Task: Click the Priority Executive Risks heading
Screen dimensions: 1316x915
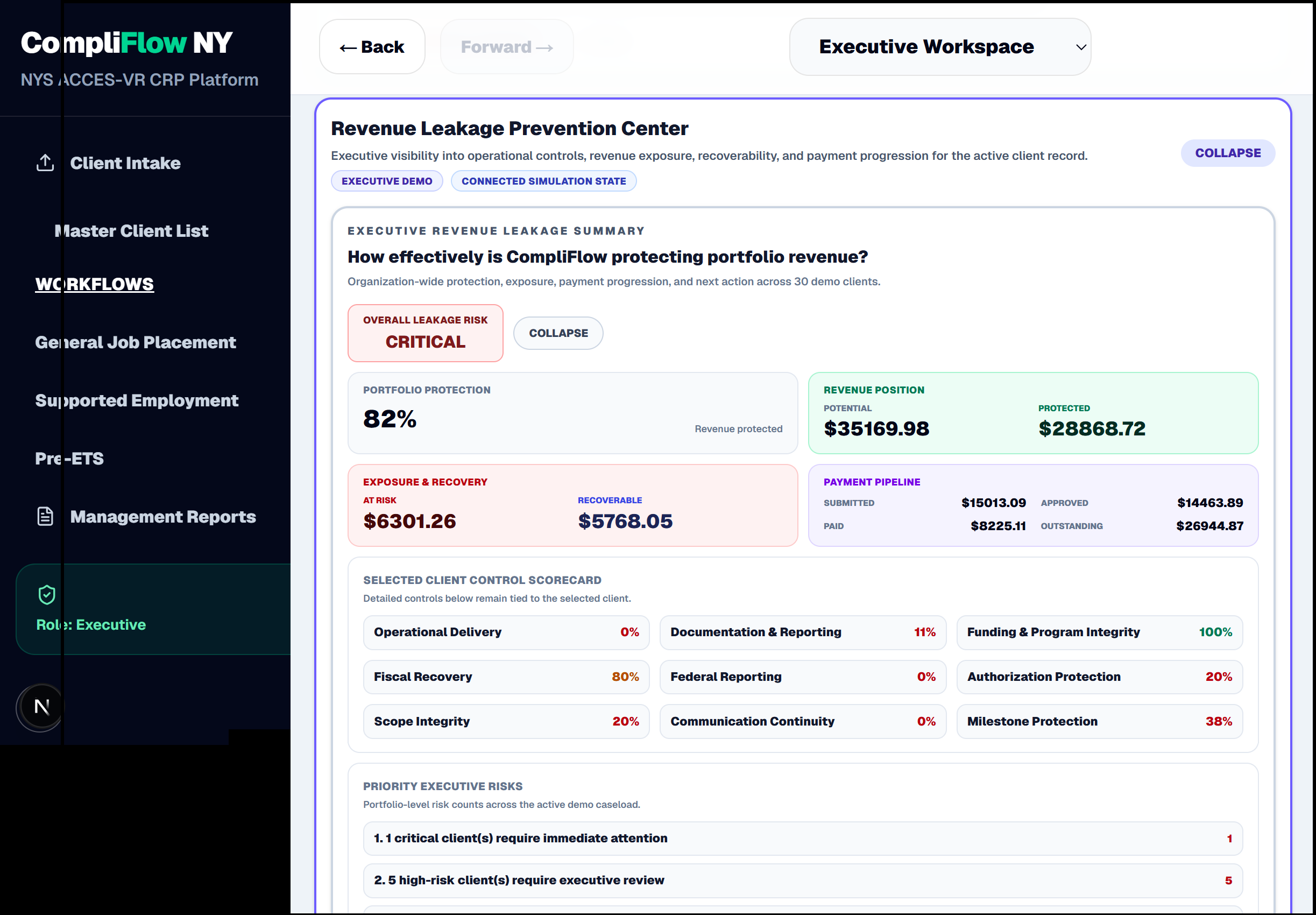Action: pyautogui.click(x=442, y=786)
